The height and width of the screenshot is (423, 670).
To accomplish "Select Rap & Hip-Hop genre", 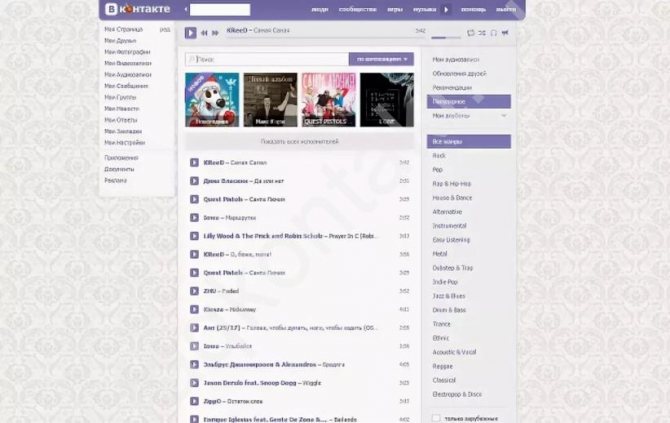I will pos(451,184).
